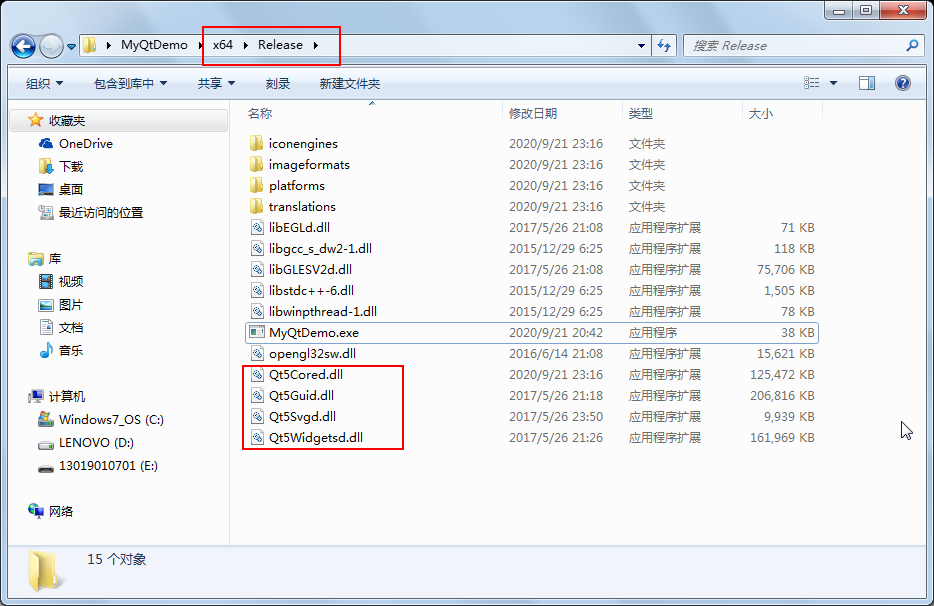Image resolution: width=934 pixels, height=606 pixels.
Task: Toggle the preview pane
Action: 866,83
